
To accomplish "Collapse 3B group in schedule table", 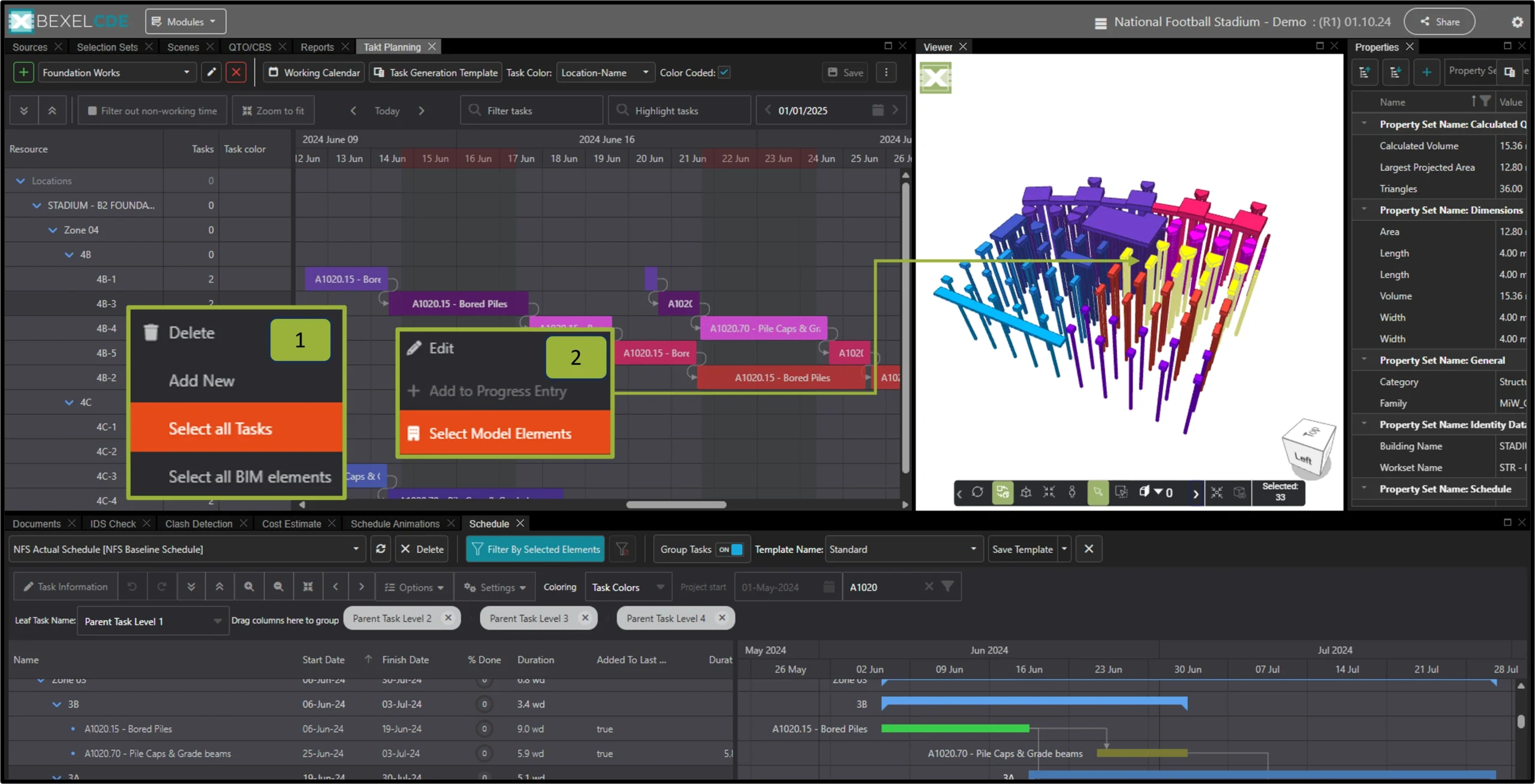I will point(57,704).
